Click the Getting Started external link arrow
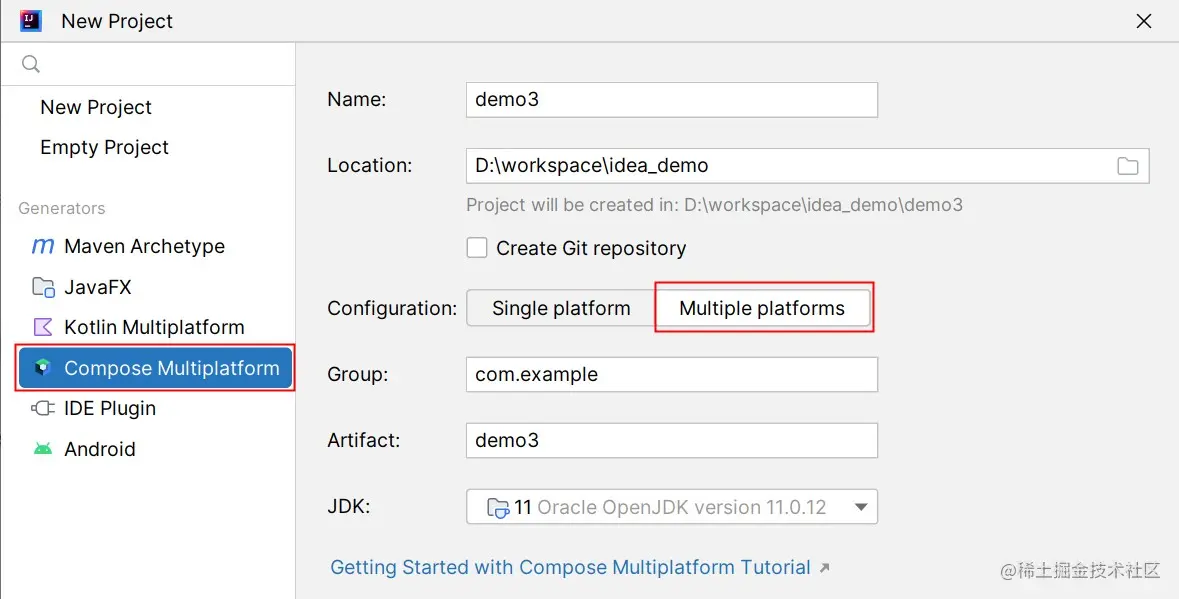This screenshot has height=599, width=1179. (824, 567)
